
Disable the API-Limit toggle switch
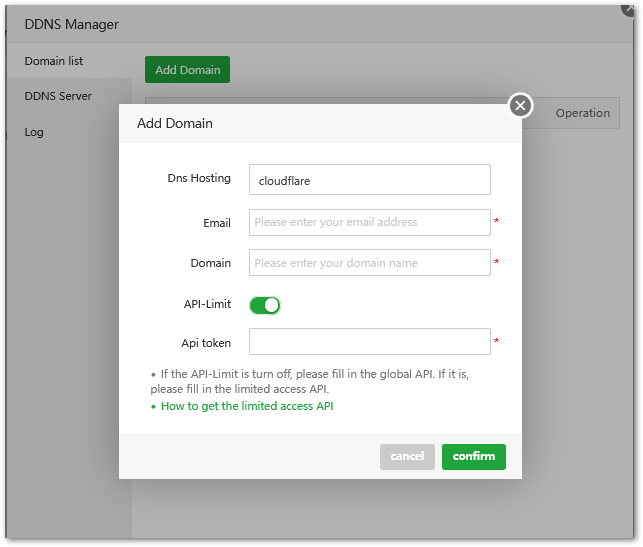[x=265, y=305]
